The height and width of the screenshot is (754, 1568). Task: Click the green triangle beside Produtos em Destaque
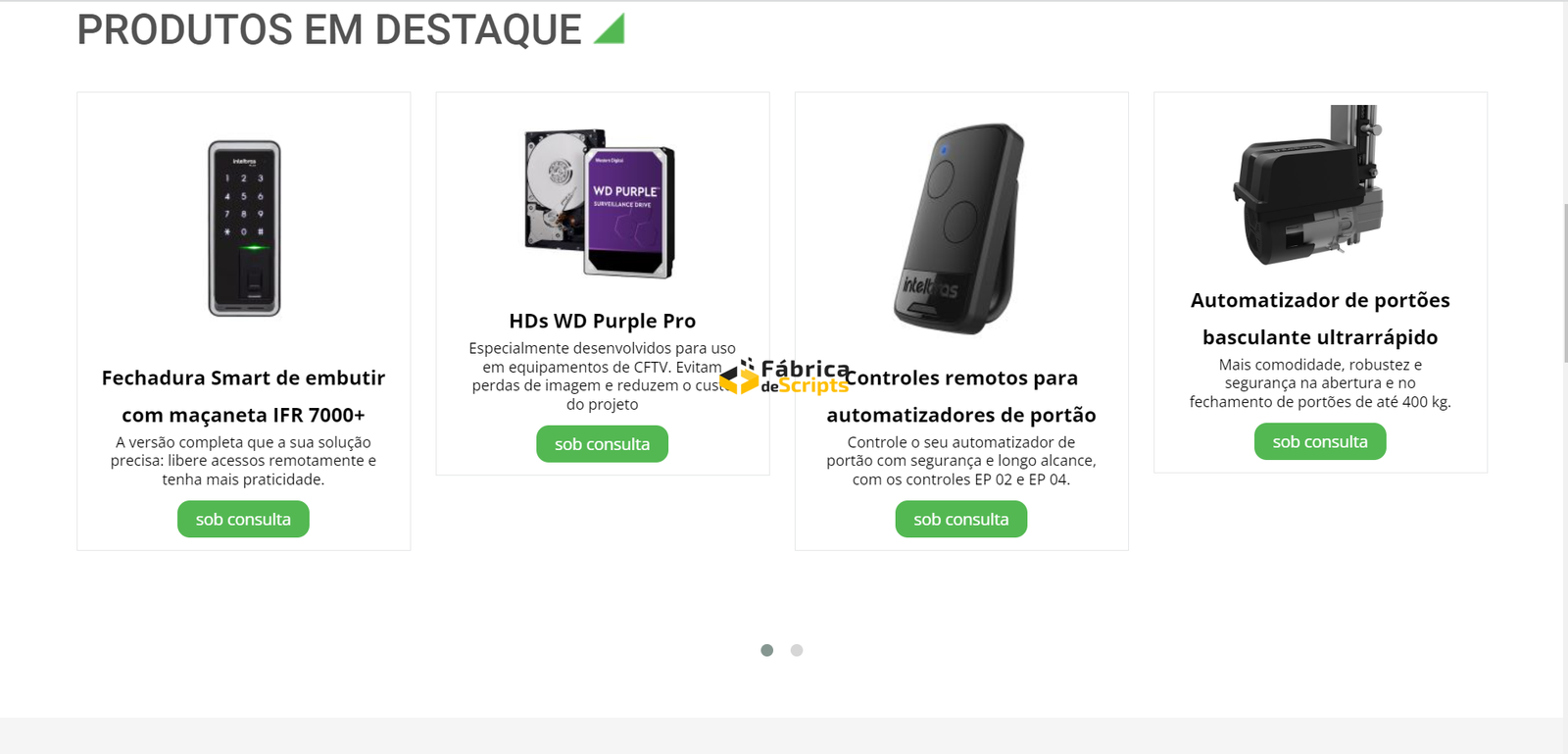pyautogui.click(x=611, y=29)
